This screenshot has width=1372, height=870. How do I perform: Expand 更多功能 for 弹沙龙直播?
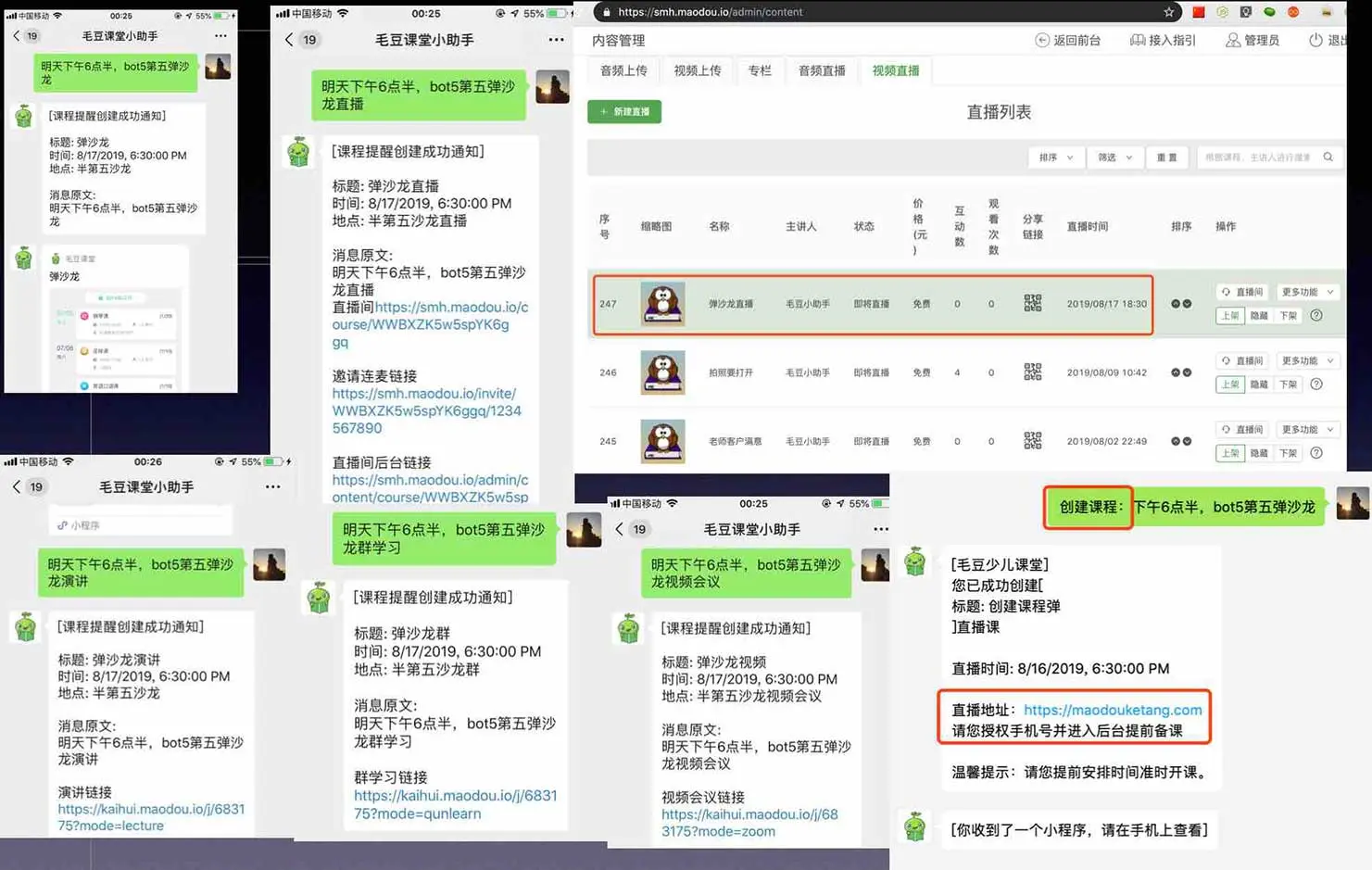(1307, 292)
